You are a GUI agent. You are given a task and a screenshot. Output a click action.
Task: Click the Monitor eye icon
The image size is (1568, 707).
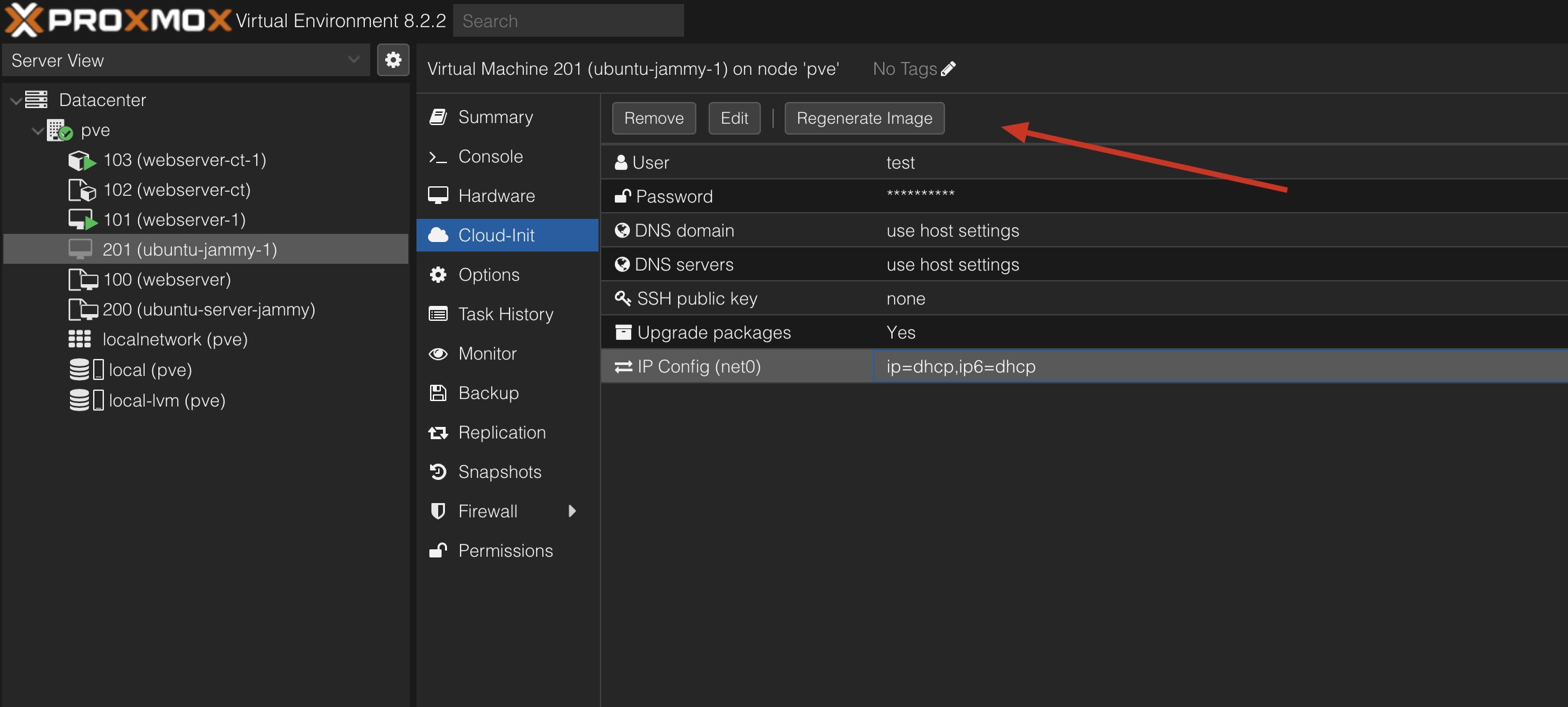pyautogui.click(x=438, y=353)
